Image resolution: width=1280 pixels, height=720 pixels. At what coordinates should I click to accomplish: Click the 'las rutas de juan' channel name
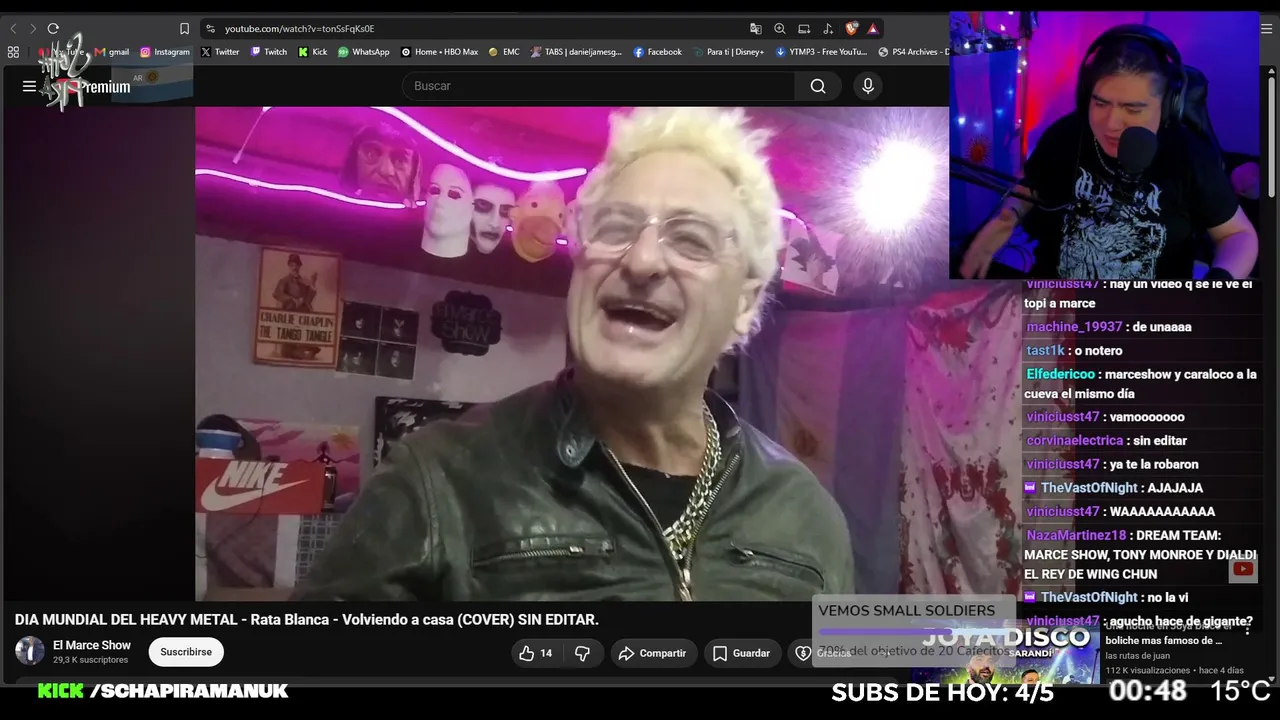point(1137,656)
